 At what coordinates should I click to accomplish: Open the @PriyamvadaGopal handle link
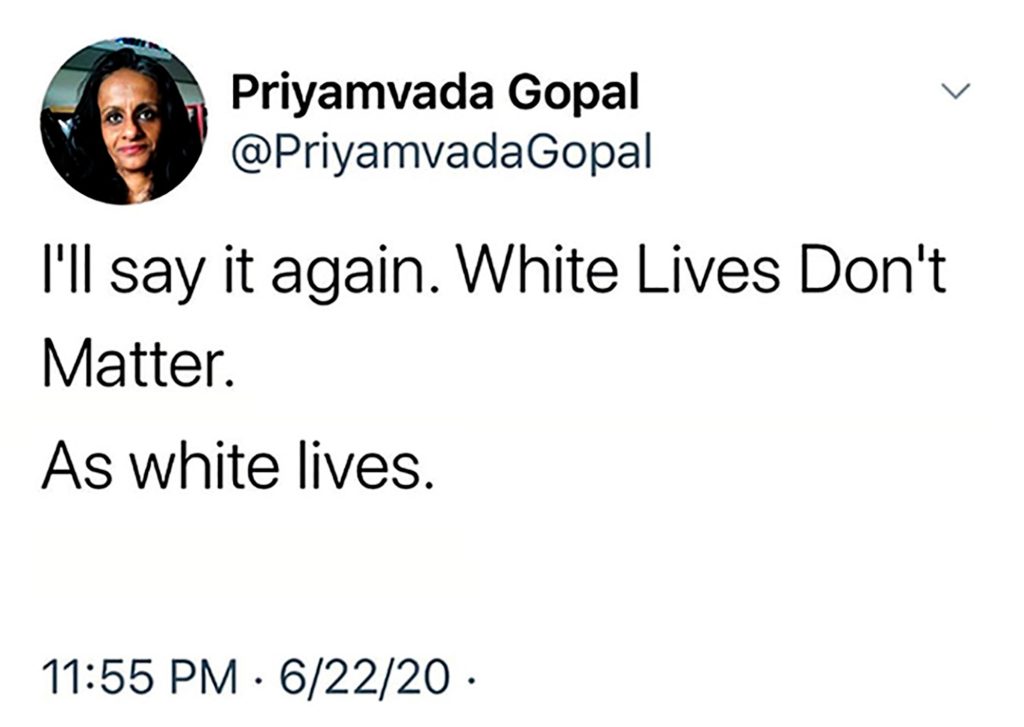(x=441, y=153)
